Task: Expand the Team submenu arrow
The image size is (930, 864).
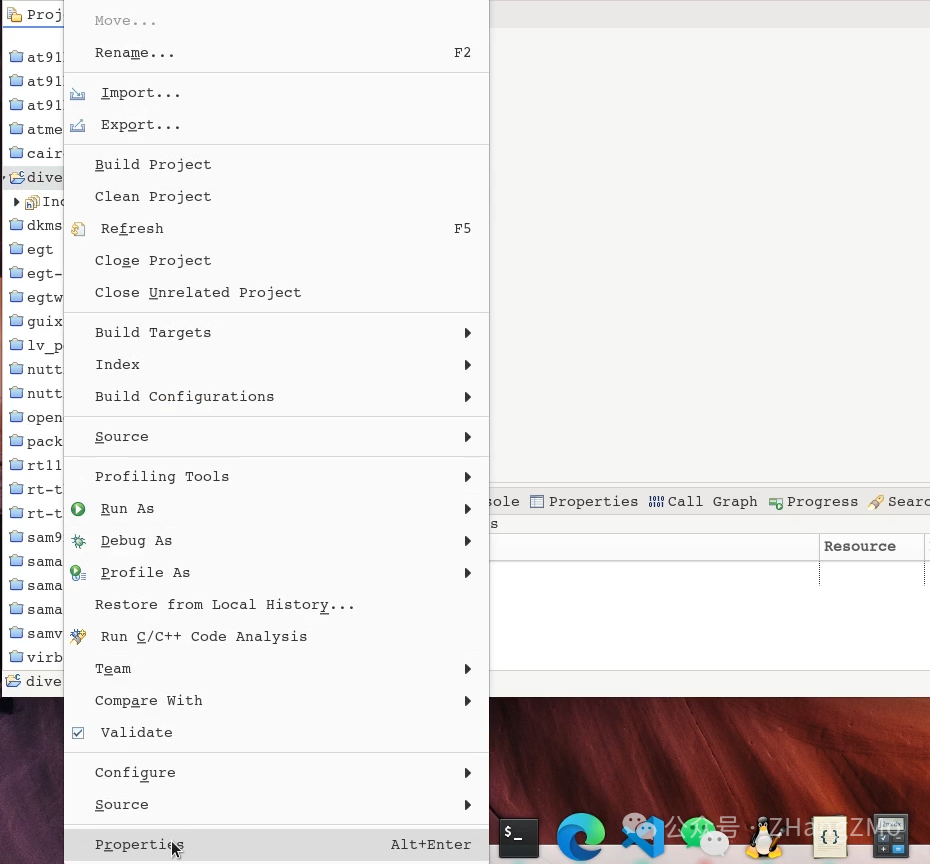Action: (467, 669)
